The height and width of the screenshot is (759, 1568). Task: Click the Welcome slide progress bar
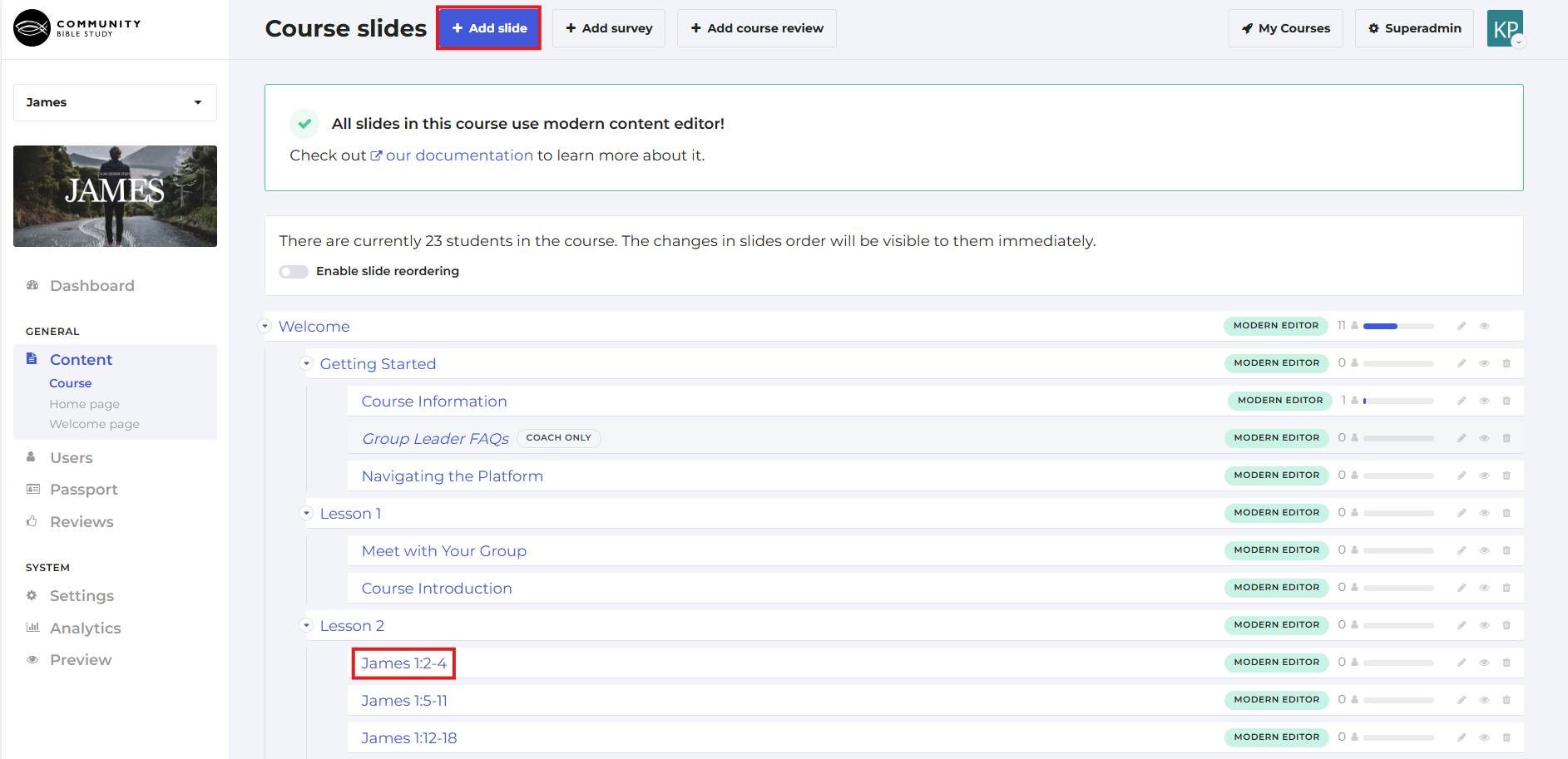(x=1397, y=326)
